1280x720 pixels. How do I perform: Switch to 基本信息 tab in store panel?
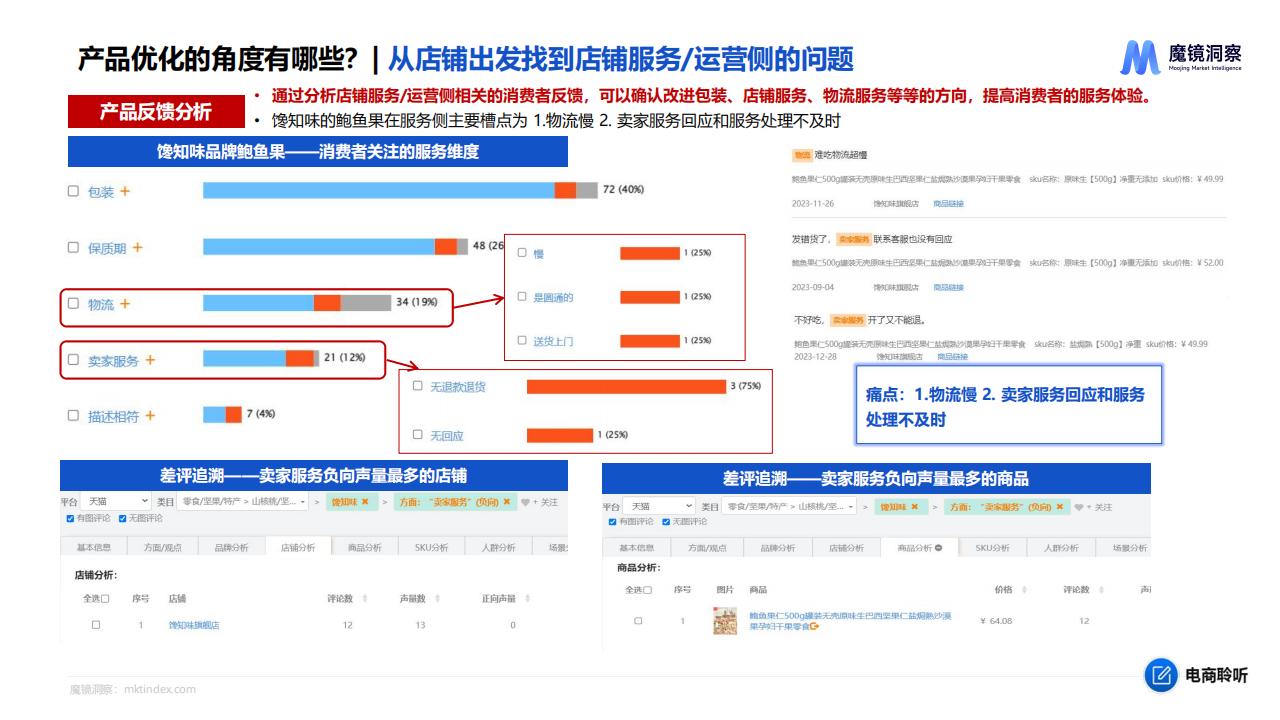click(x=94, y=547)
